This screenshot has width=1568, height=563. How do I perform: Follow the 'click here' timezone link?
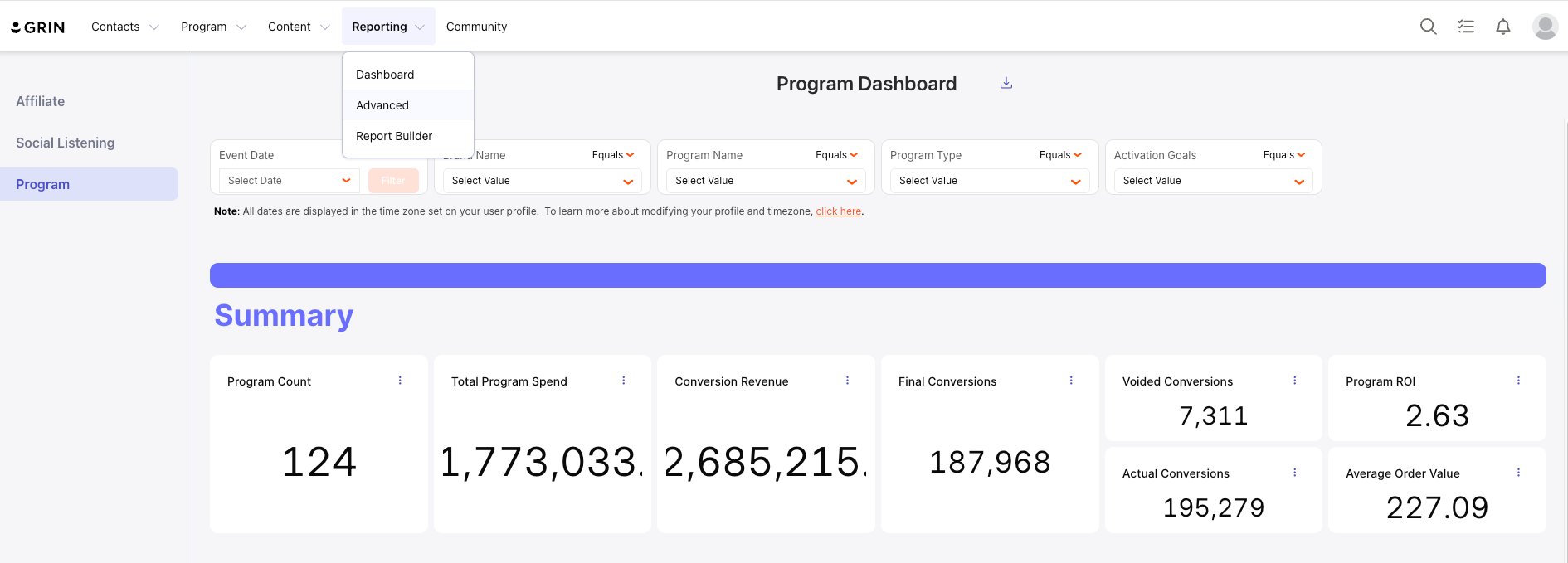(x=838, y=211)
